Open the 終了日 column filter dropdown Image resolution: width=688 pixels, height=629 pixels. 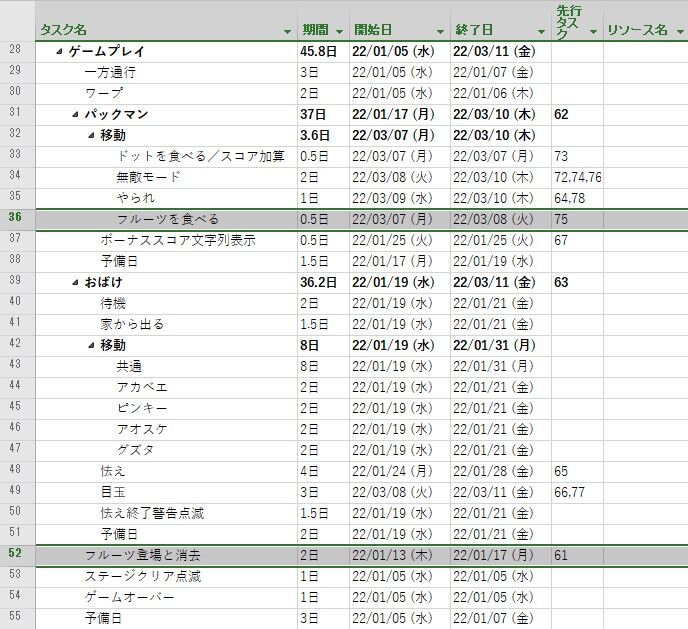(541, 32)
